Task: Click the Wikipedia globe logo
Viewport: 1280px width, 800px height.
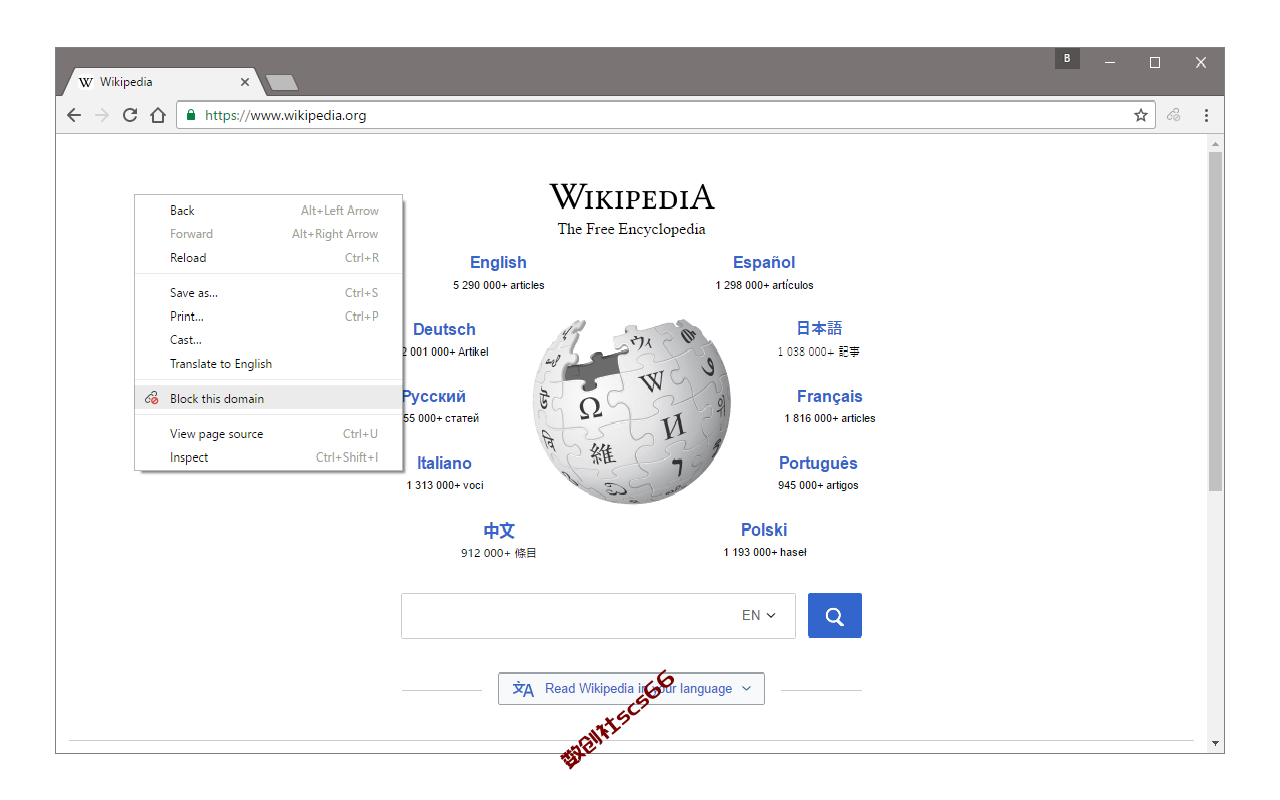Action: 631,411
